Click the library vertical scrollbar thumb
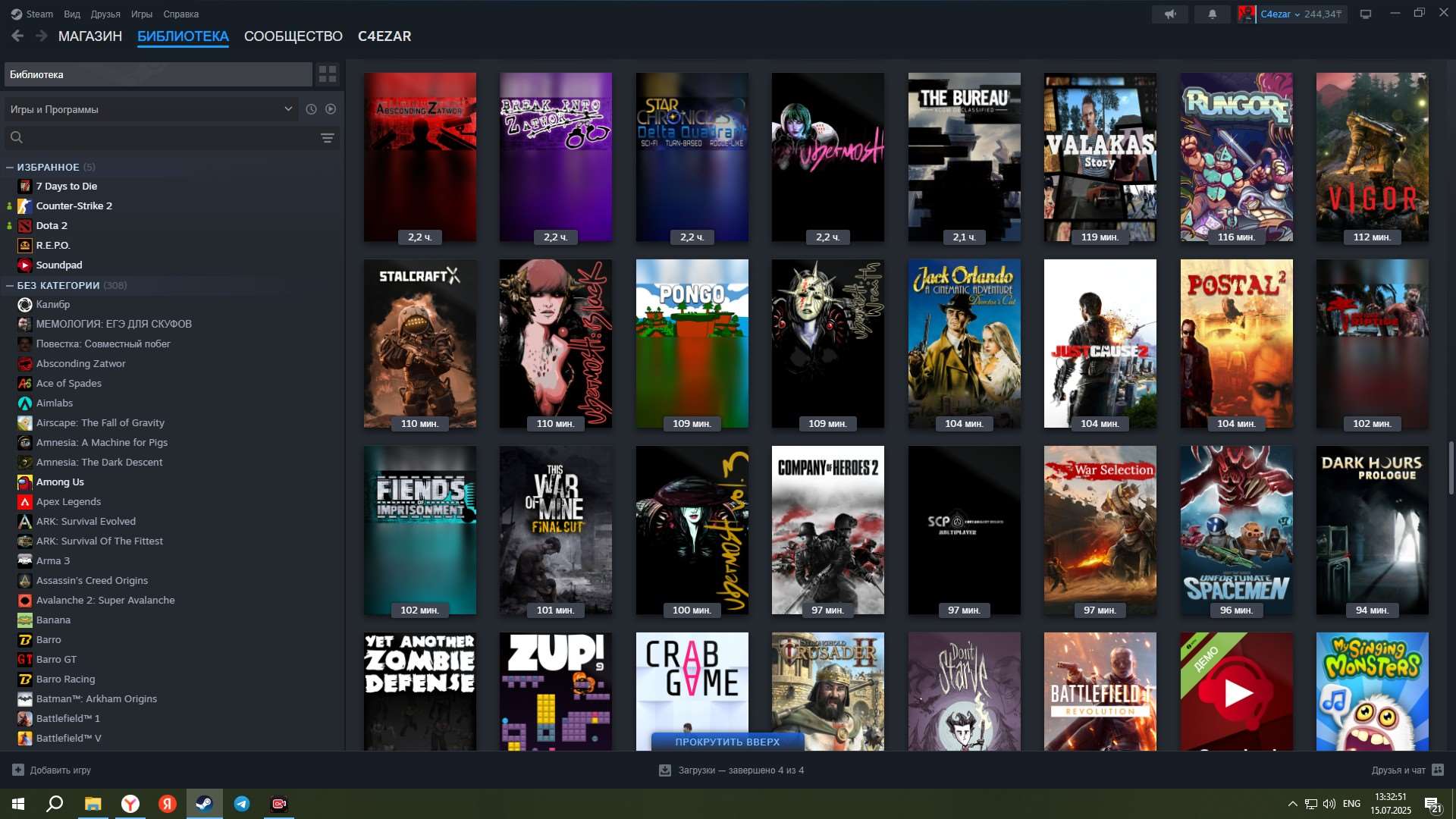The width and height of the screenshot is (1456, 819). click(1451, 468)
